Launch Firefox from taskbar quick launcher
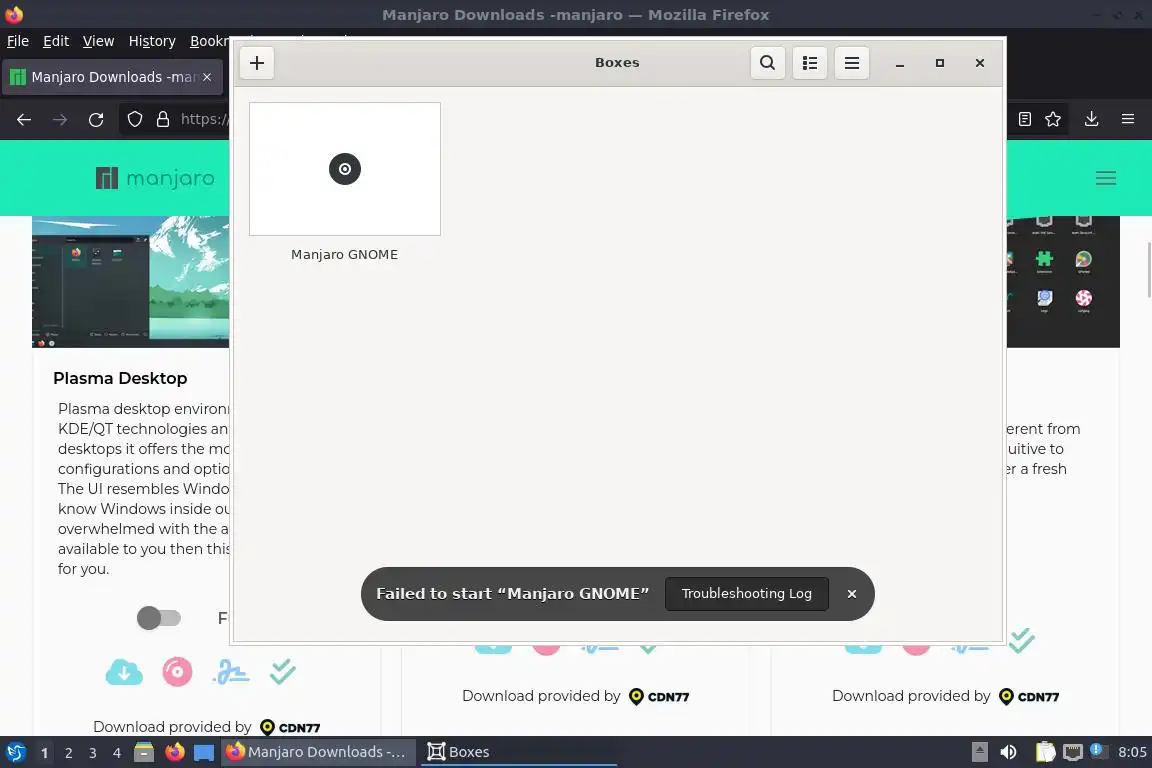 175,753
